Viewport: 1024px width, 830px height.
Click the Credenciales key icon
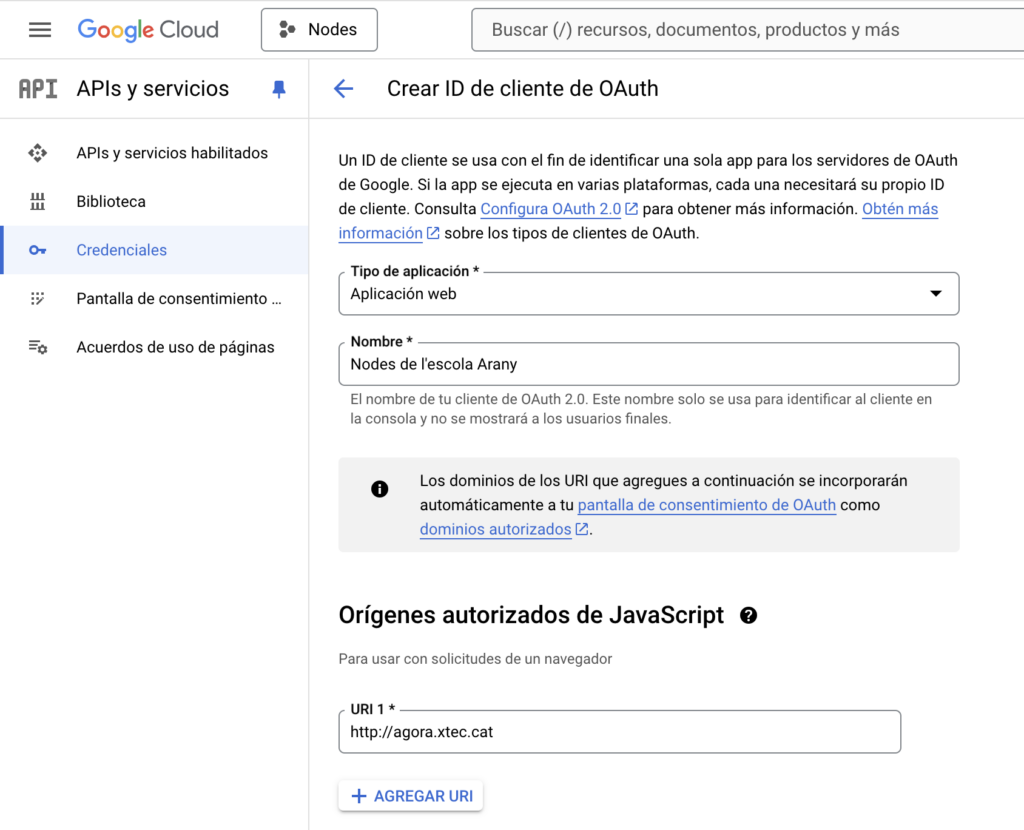click(x=38, y=250)
